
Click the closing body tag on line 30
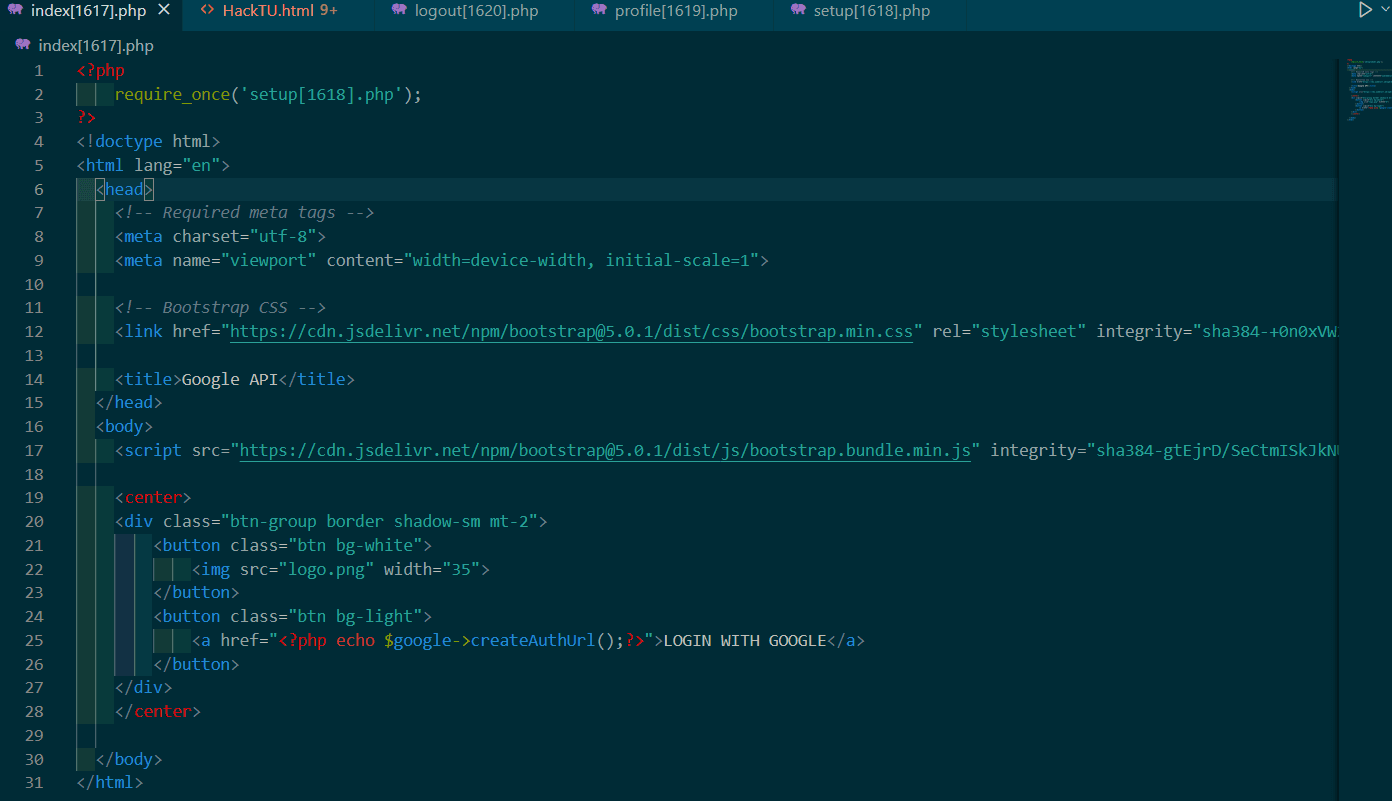(x=129, y=759)
